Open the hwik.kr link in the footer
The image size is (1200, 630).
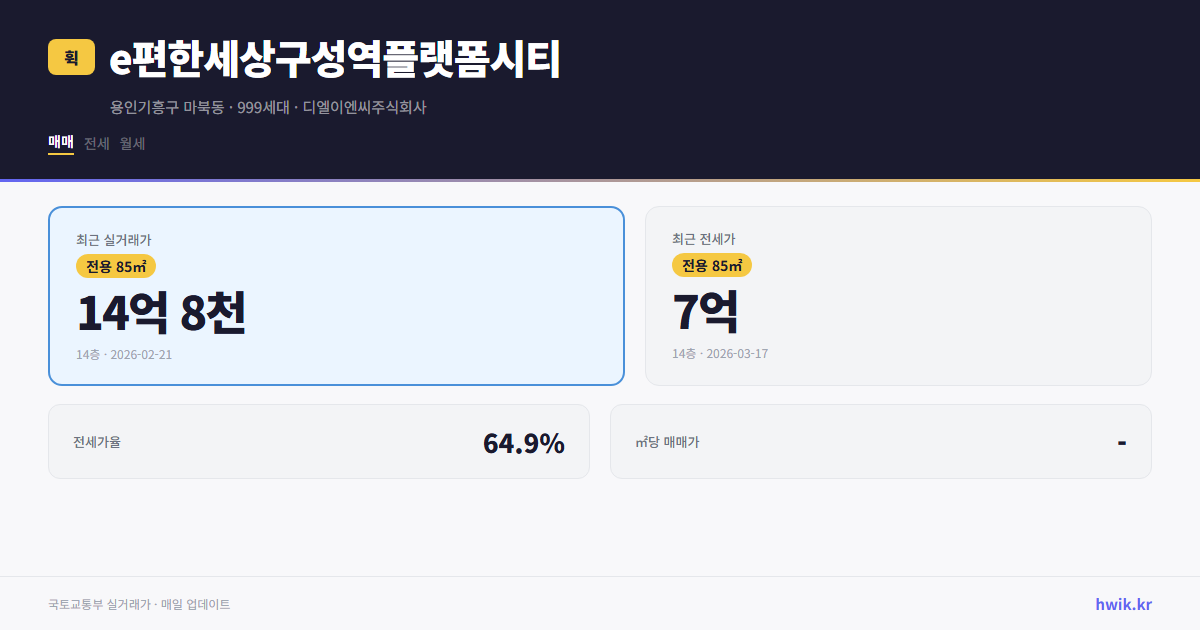point(1122,603)
